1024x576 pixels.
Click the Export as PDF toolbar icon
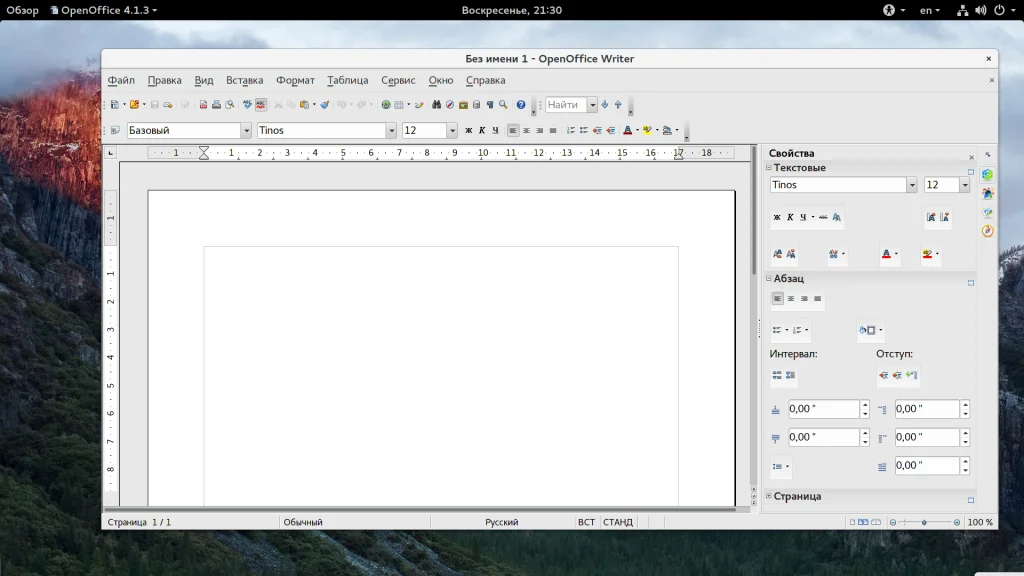[204, 105]
